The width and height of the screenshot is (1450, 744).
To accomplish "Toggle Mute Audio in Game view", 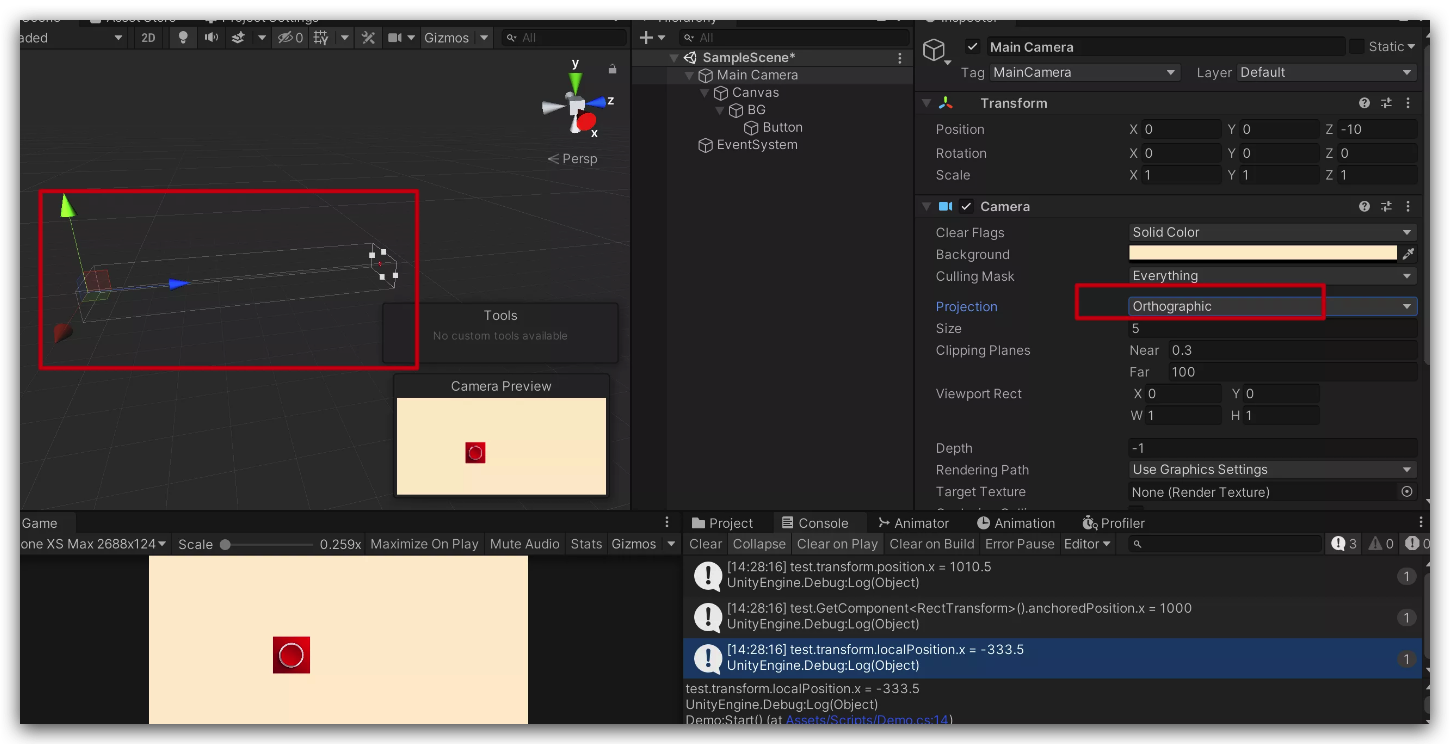I will click(x=524, y=544).
